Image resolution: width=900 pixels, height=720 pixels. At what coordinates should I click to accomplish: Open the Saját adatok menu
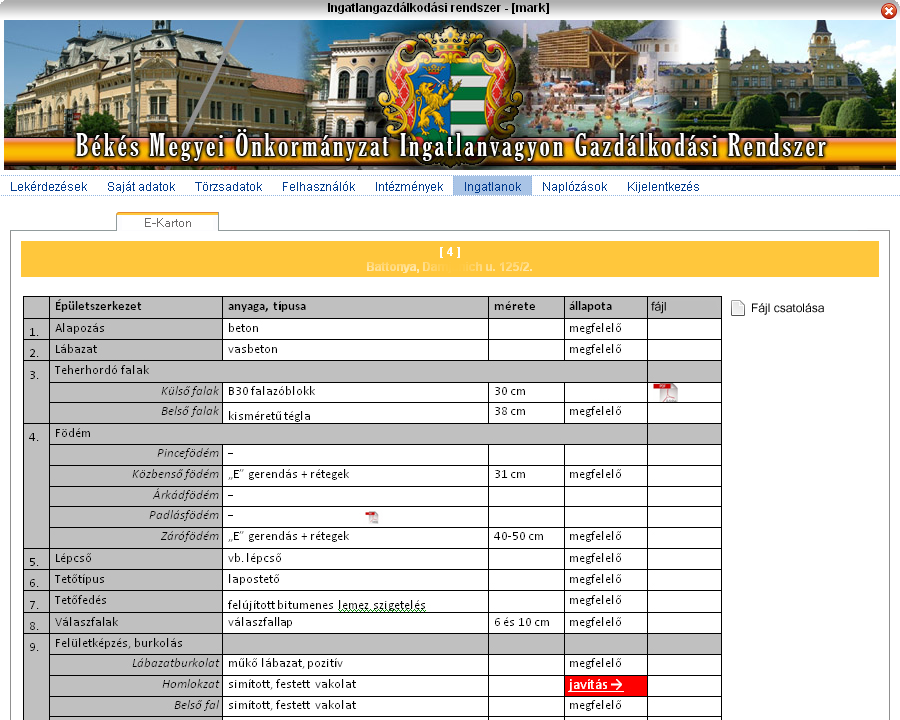tap(141, 187)
